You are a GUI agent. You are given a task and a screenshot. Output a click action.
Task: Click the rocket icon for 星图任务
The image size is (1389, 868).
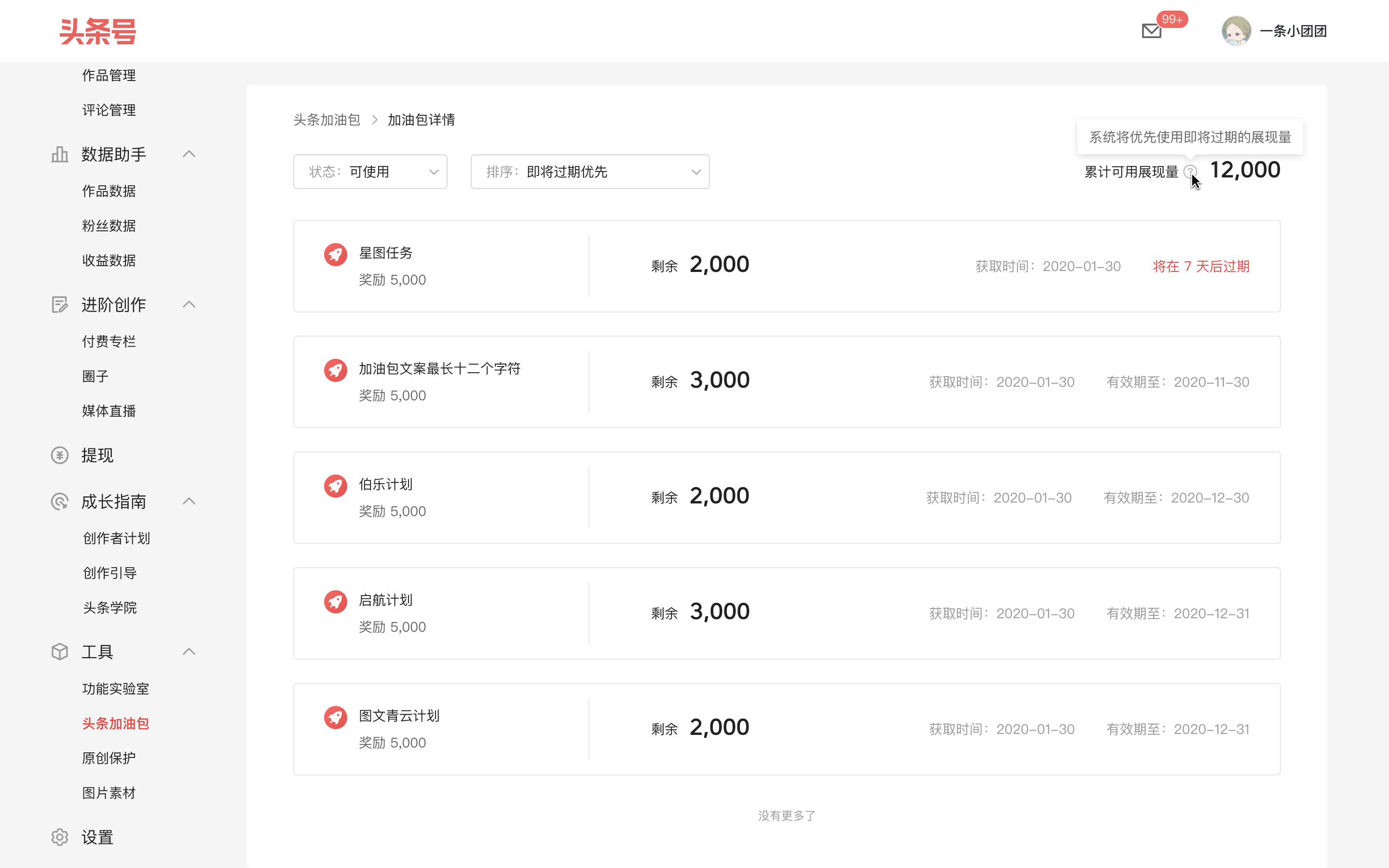335,254
